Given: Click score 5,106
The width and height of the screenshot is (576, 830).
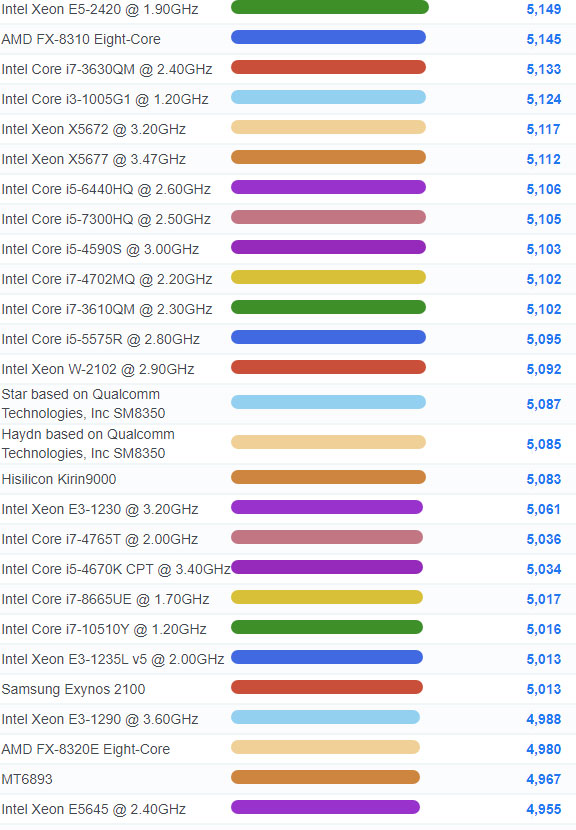Looking at the screenshot, I should (544, 190).
